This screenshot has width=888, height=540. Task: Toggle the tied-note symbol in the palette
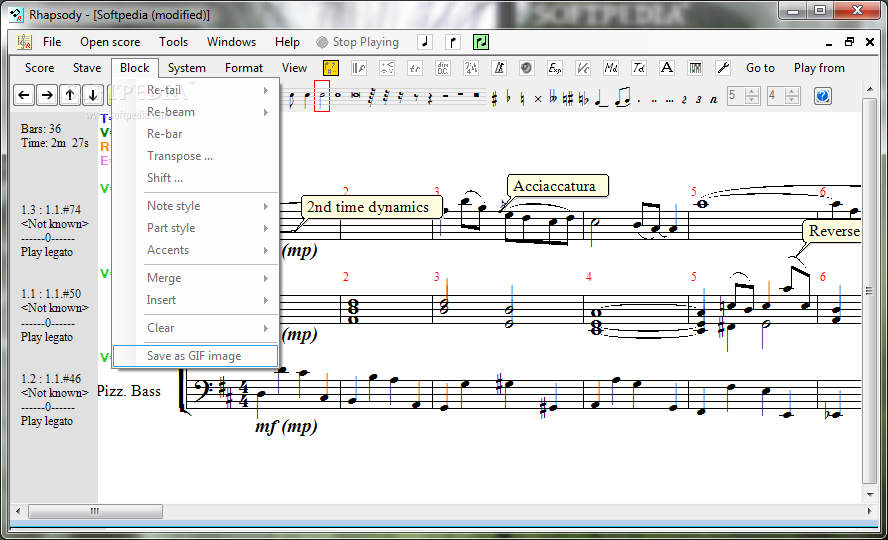tap(602, 98)
